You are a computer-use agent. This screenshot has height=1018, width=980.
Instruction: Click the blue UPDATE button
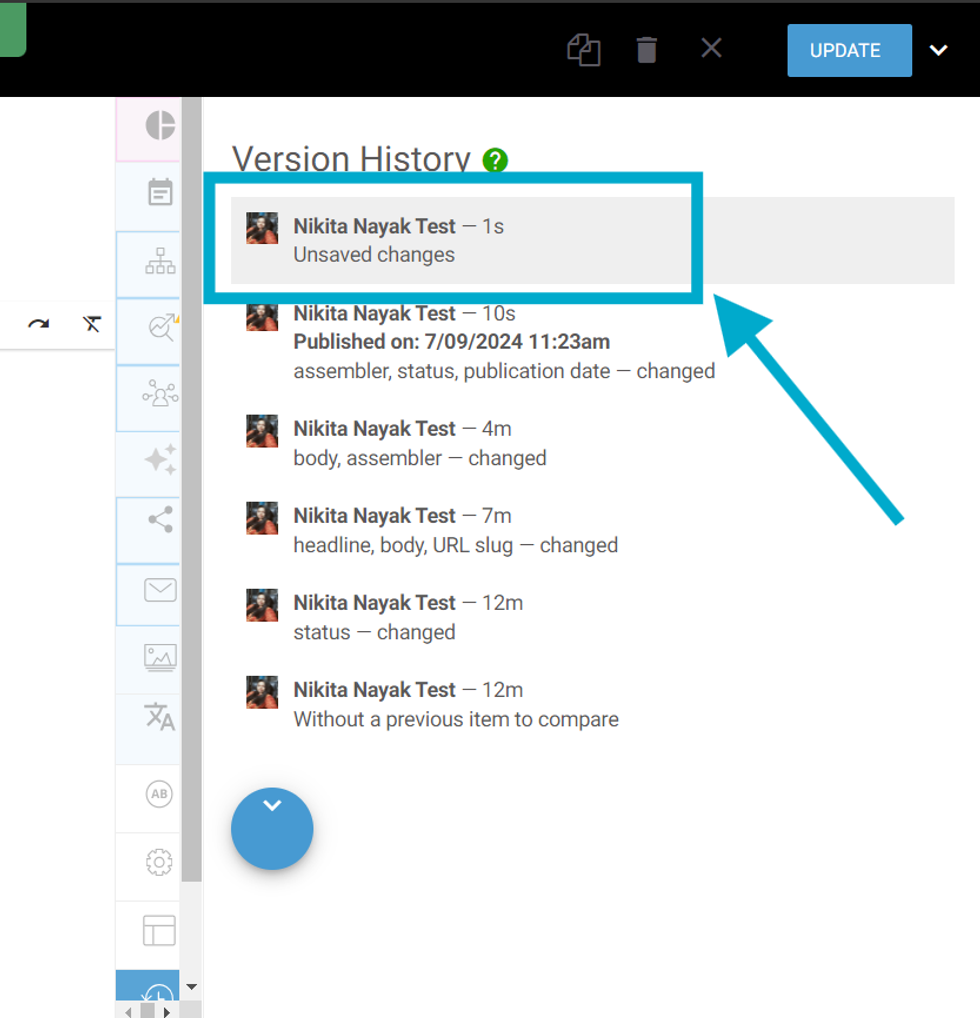point(849,51)
